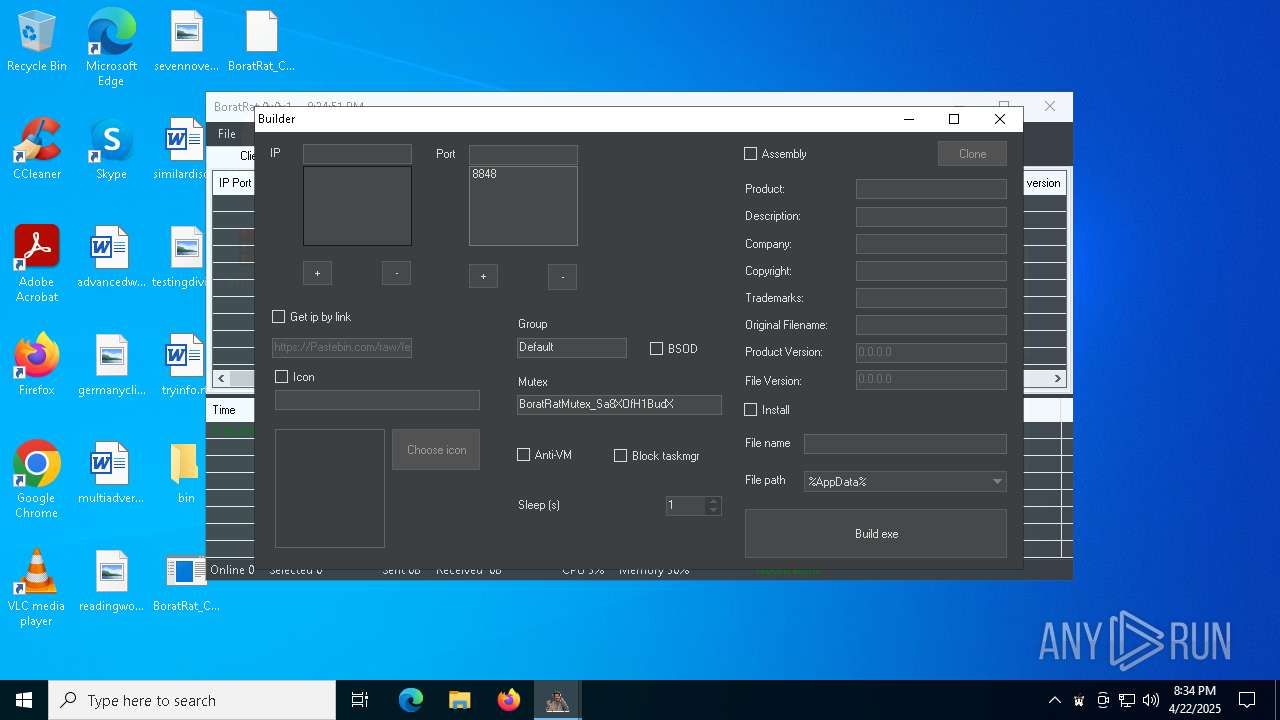Open VLC media player shortcut
This screenshot has width=1280, height=720.
coord(37,588)
